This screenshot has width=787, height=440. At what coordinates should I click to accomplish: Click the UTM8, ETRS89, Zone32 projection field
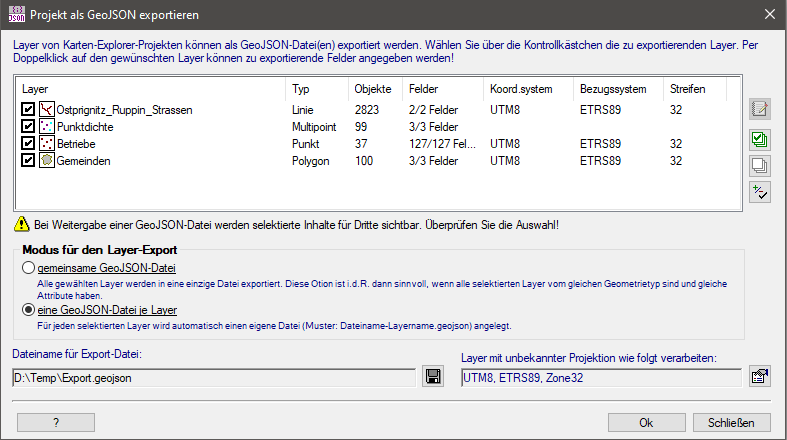(601, 378)
